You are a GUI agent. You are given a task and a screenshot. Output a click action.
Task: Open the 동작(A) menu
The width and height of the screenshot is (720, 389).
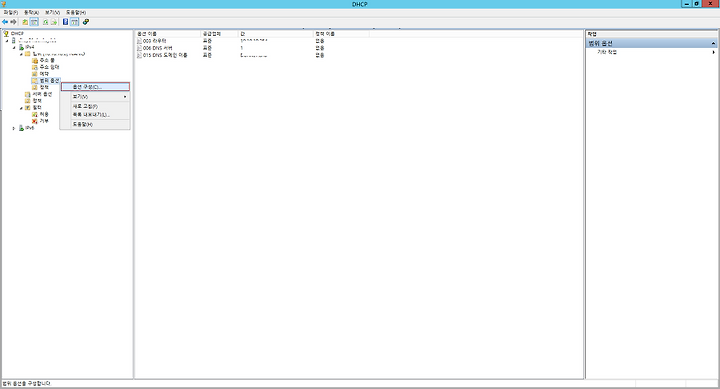coord(31,12)
